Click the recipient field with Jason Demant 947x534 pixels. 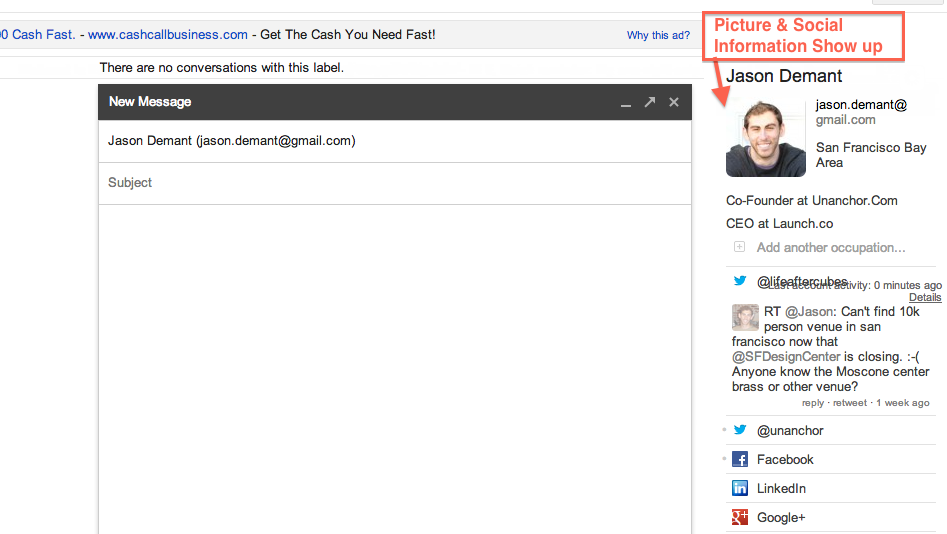click(395, 141)
